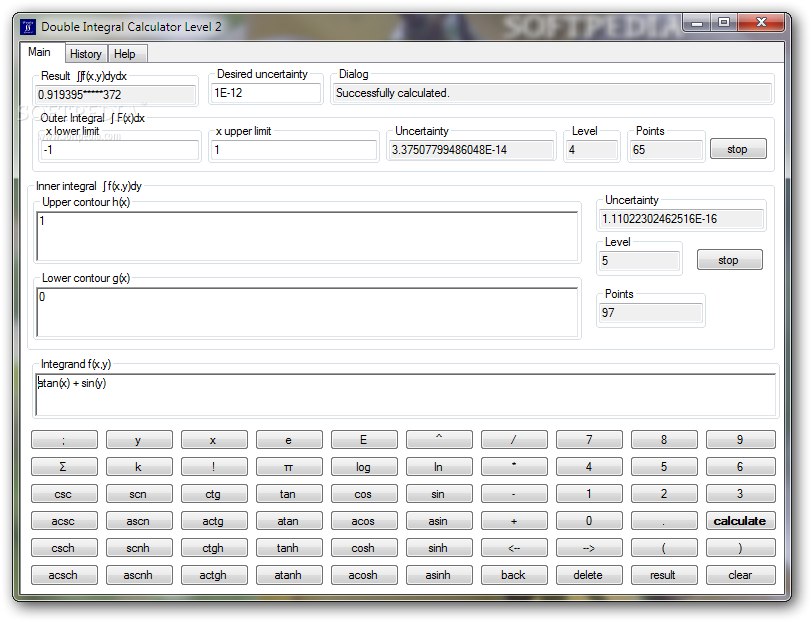Viewport: 812px width, 622px height.
Task: Click the Lower contour g(x) box
Action: 307,312
